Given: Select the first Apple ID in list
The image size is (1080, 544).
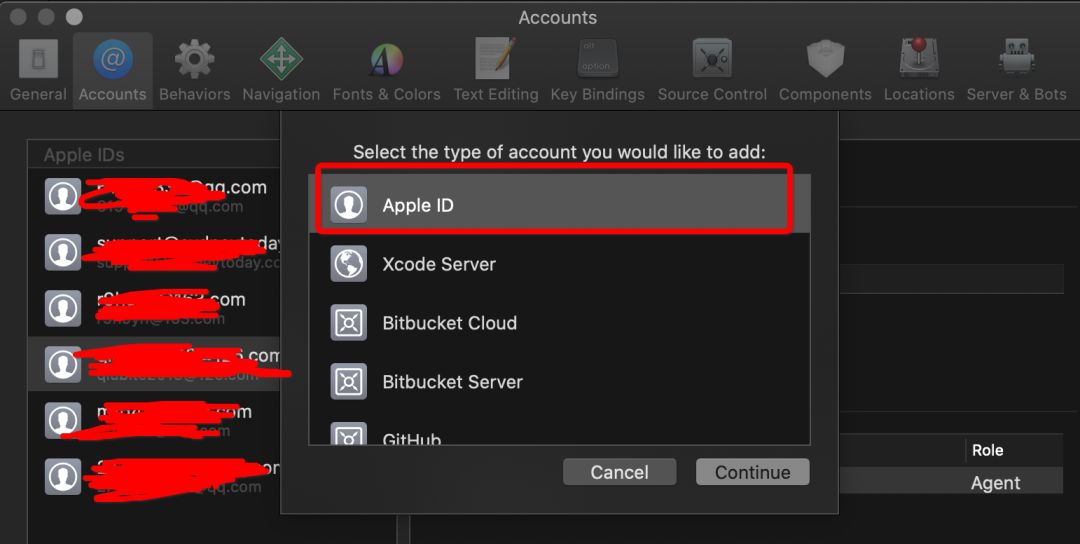Looking at the screenshot, I should (154, 196).
